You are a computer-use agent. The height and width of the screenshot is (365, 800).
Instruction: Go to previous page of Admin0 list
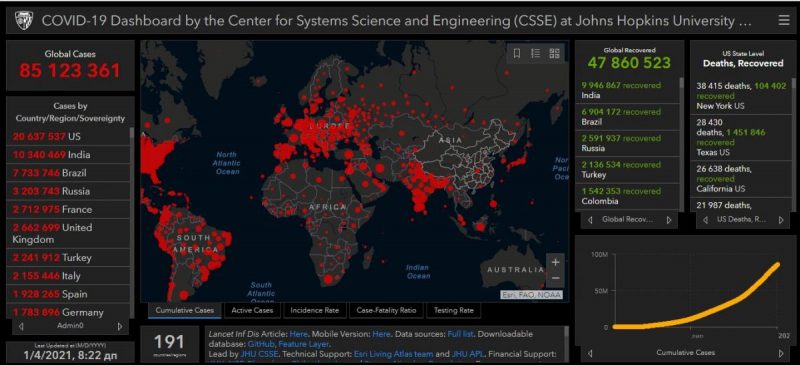21,326
